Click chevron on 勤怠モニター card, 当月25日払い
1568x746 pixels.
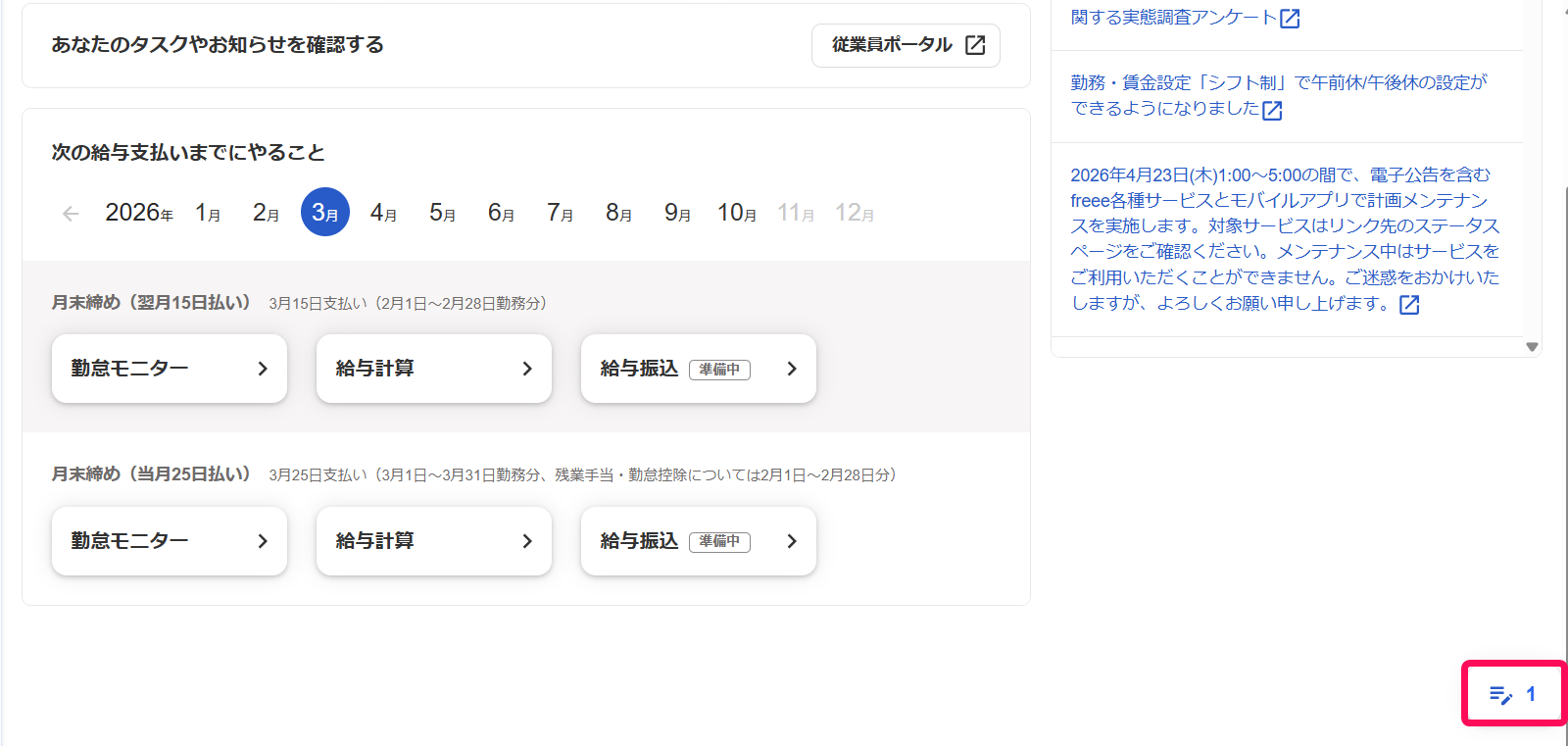click(263, 541)
